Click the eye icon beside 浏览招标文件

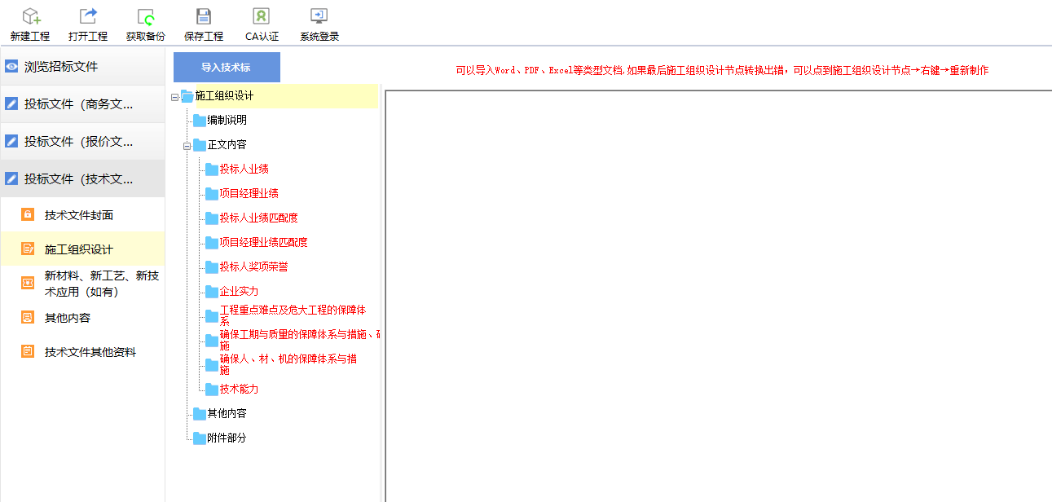coord(12,67)
